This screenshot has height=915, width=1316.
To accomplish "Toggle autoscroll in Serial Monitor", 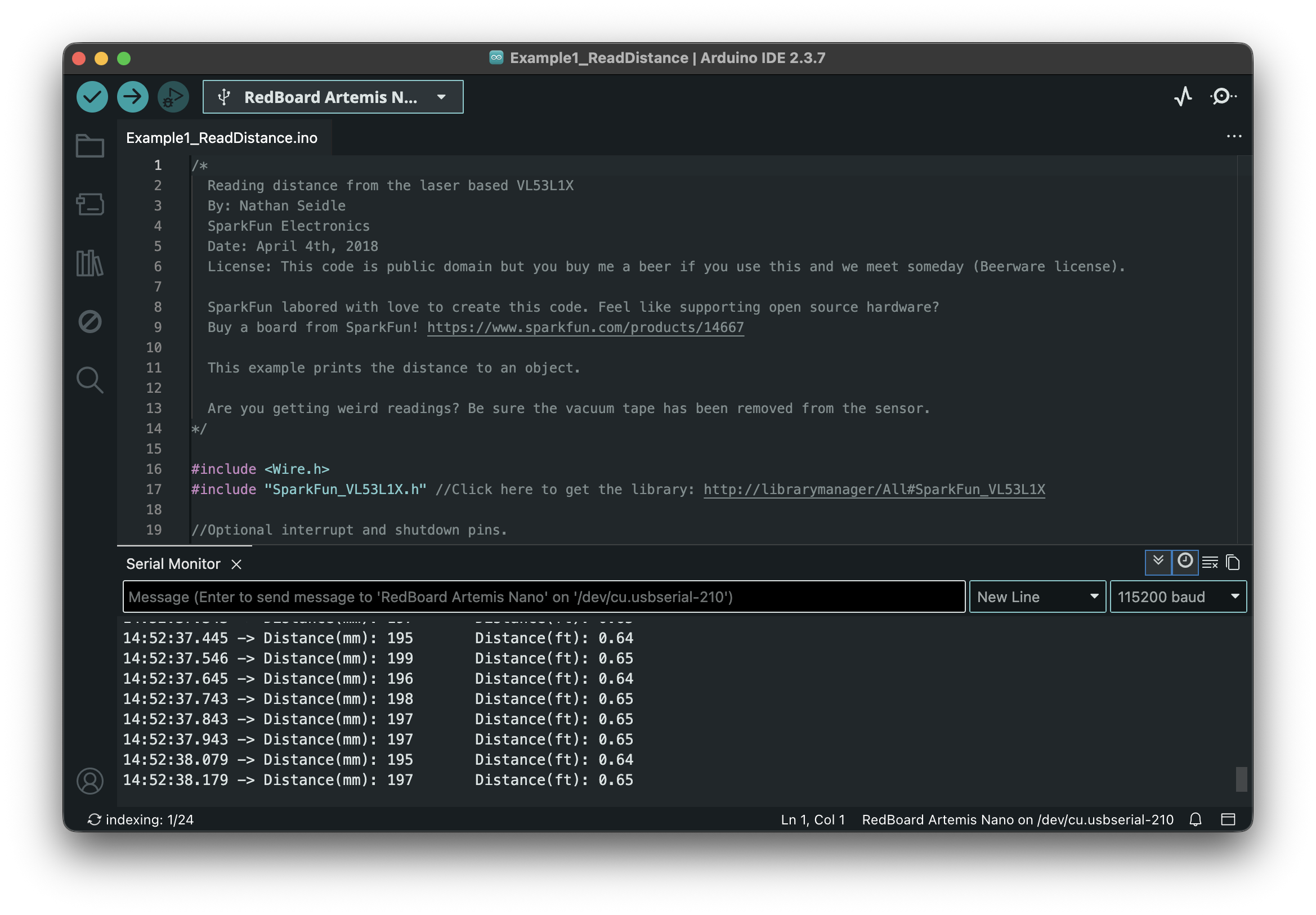I will coord(1158,562).
